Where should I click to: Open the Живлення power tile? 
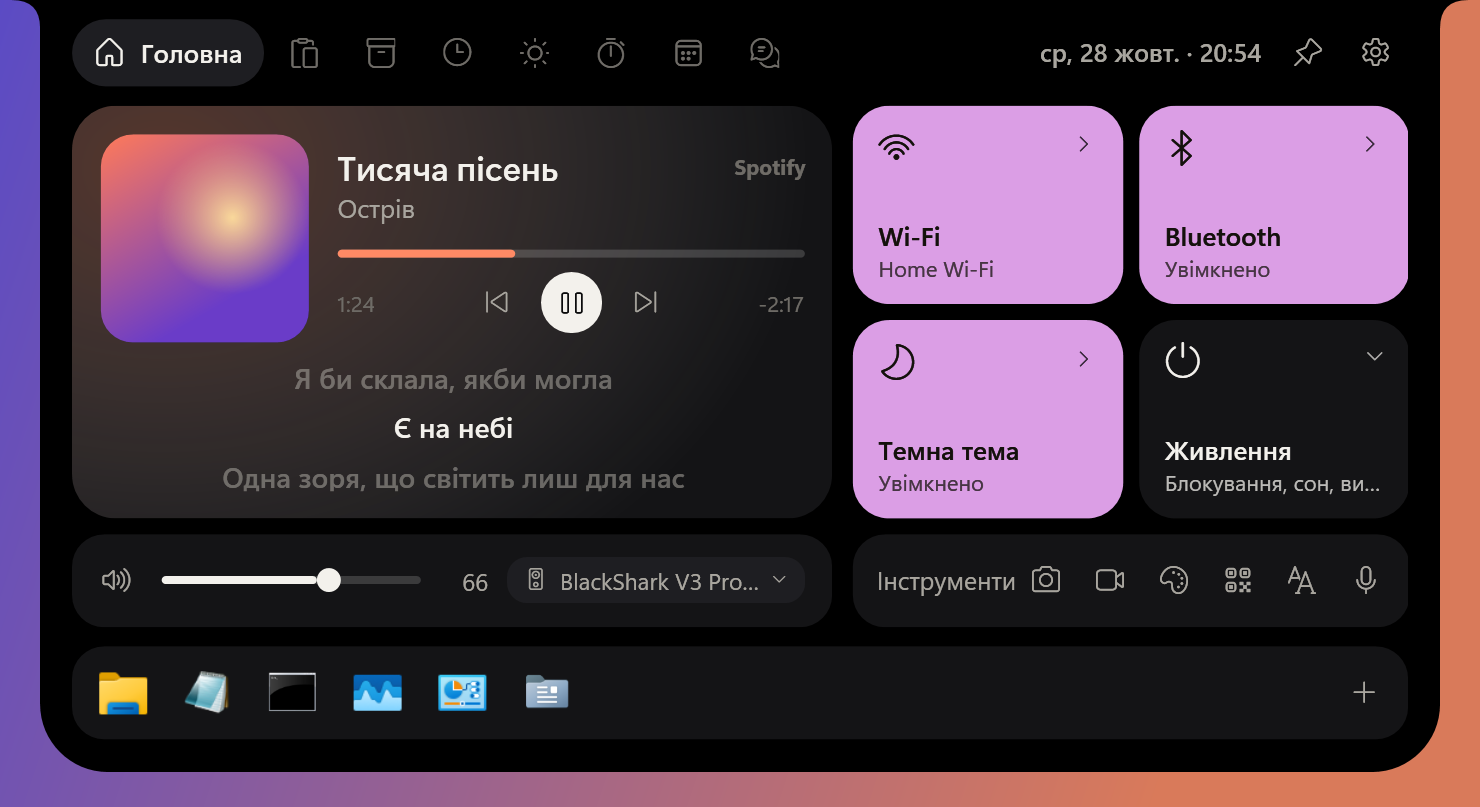click(x=1274, y=419)
